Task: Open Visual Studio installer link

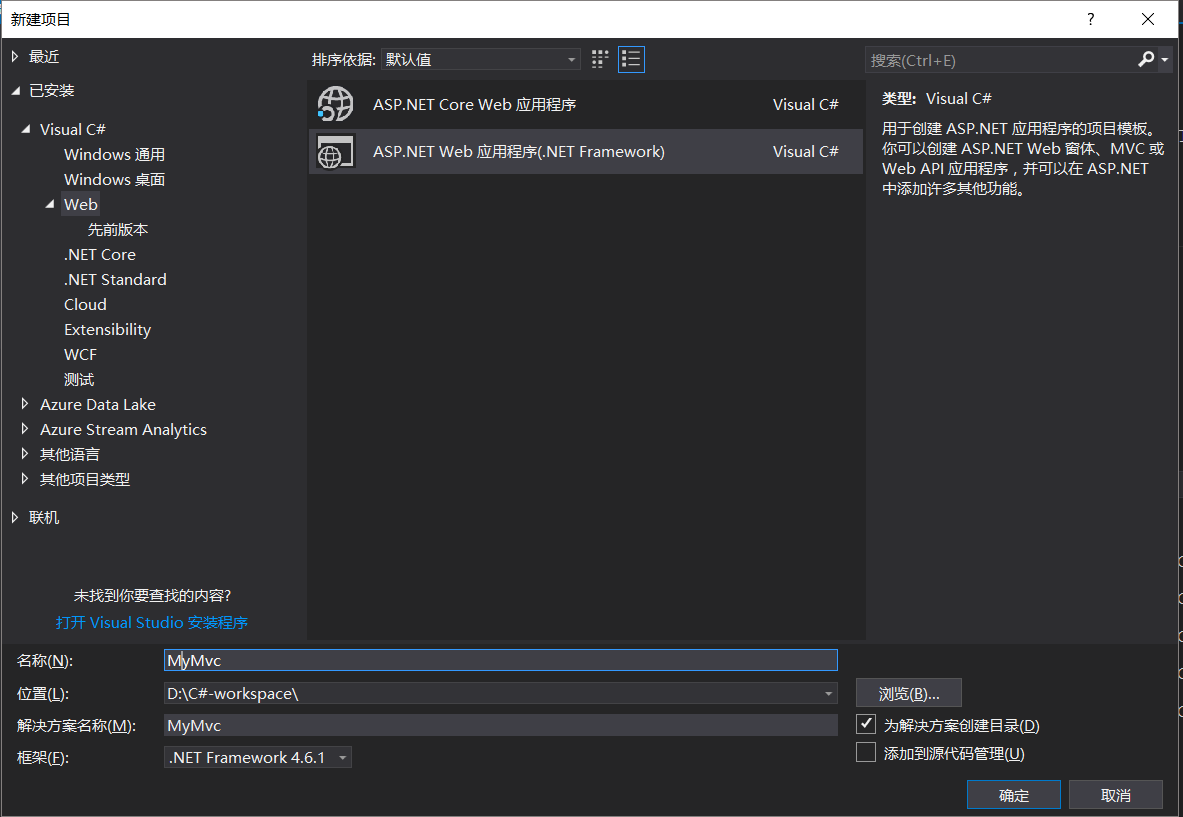Action: point(152,622)
